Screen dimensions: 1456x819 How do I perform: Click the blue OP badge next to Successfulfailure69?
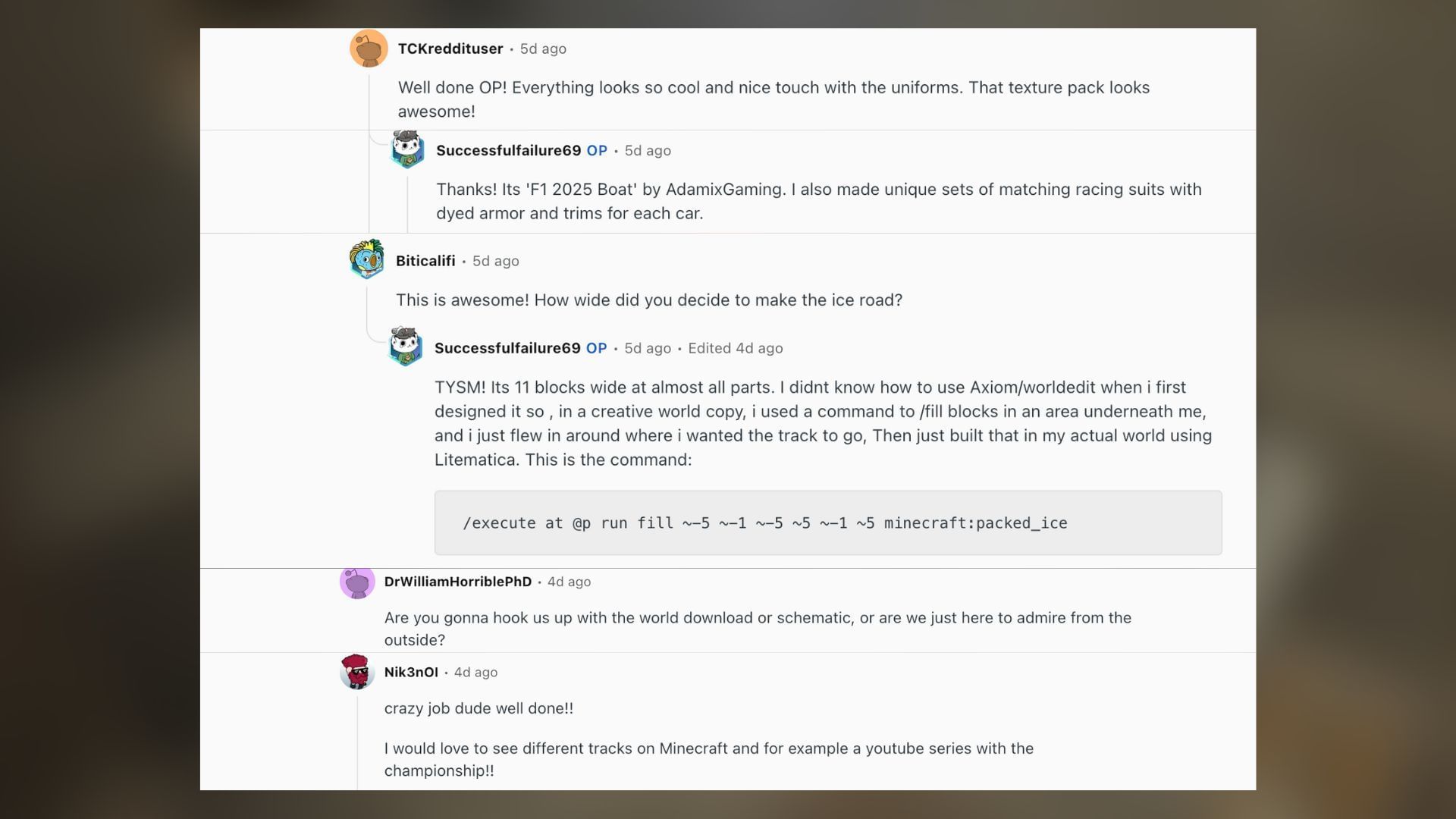(597, 150)
